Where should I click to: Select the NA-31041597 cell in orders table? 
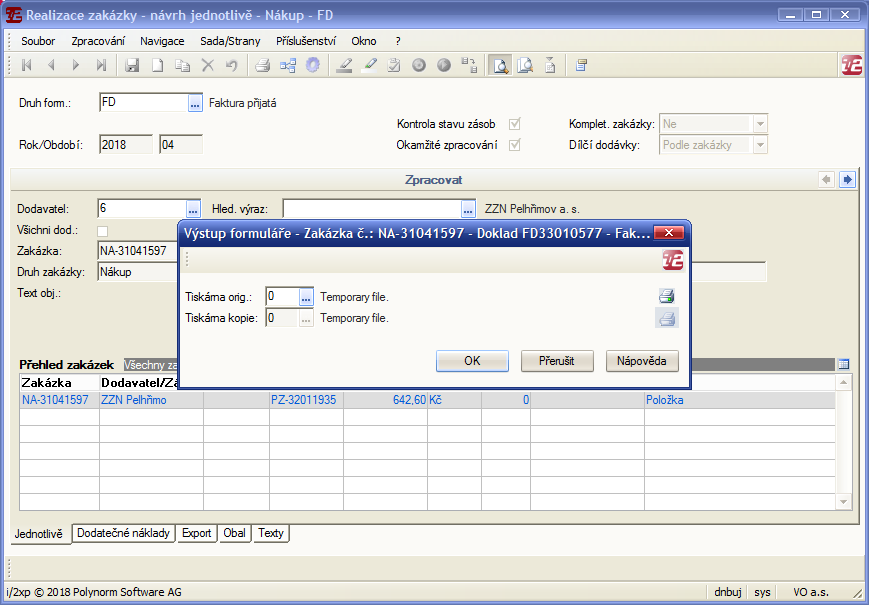[59, 400]
